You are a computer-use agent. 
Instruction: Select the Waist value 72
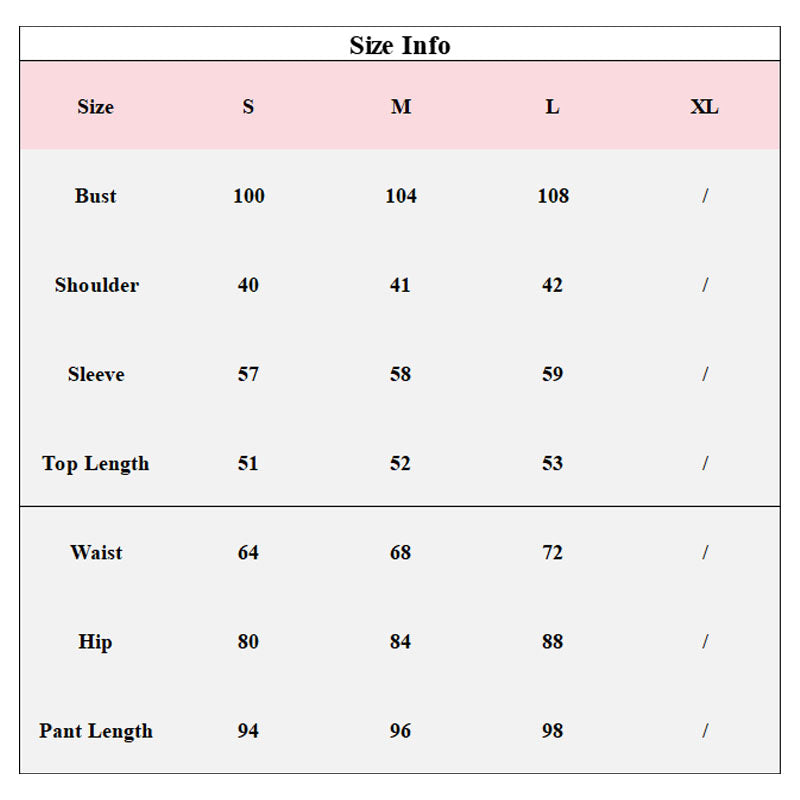point(552,552)
